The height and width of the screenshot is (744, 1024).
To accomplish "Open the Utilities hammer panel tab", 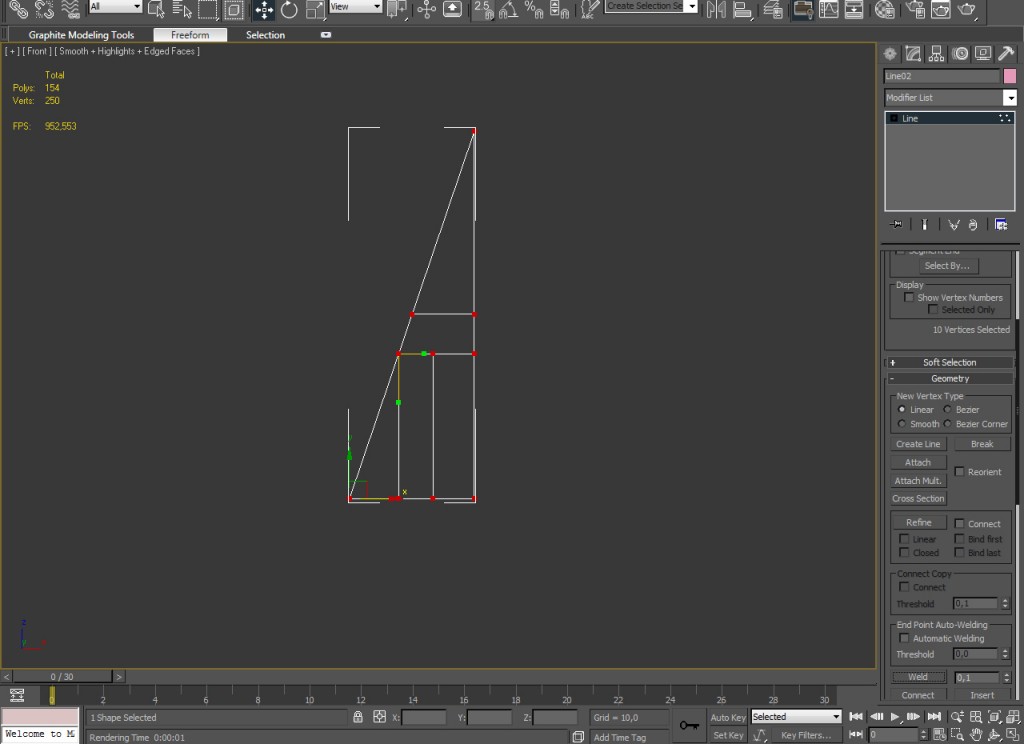I will tap(1006, 54).
